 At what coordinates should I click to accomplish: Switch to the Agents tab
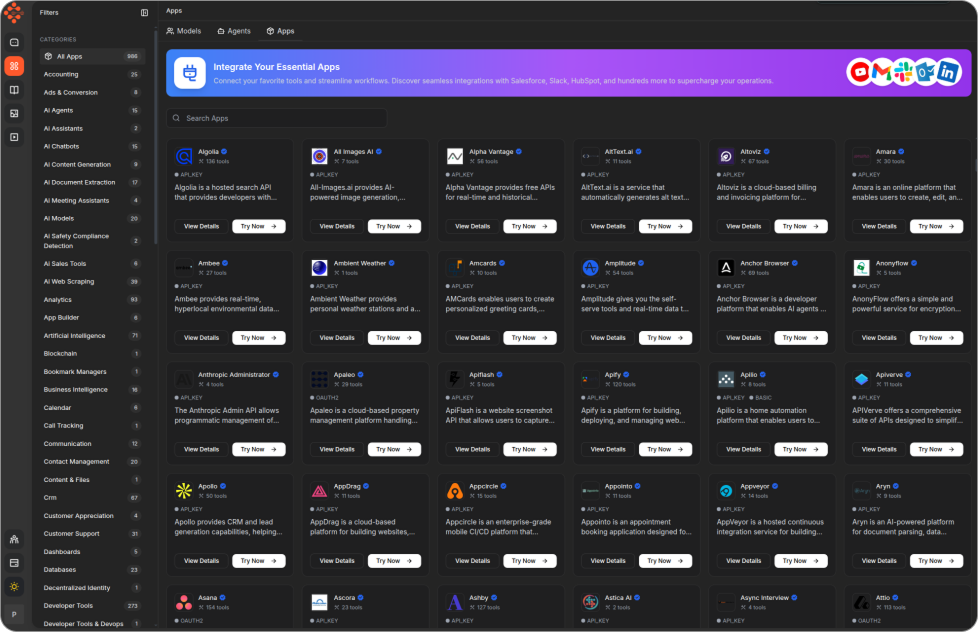(234, 31)
